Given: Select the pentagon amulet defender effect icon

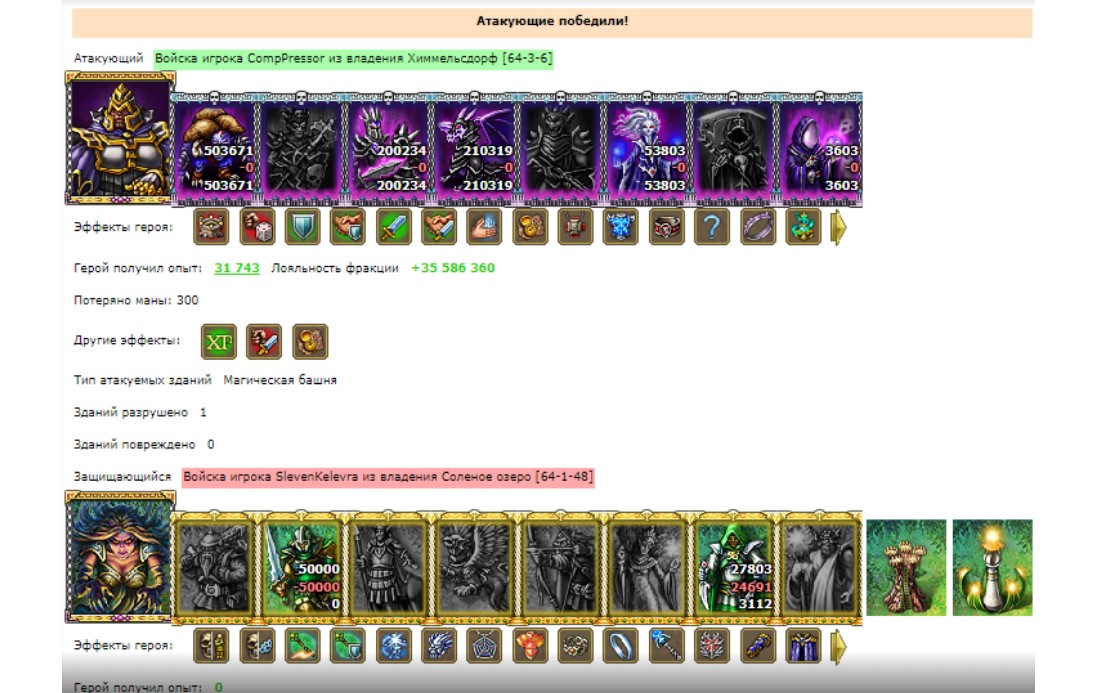Looking at the screenshot, I should [484, 645].
